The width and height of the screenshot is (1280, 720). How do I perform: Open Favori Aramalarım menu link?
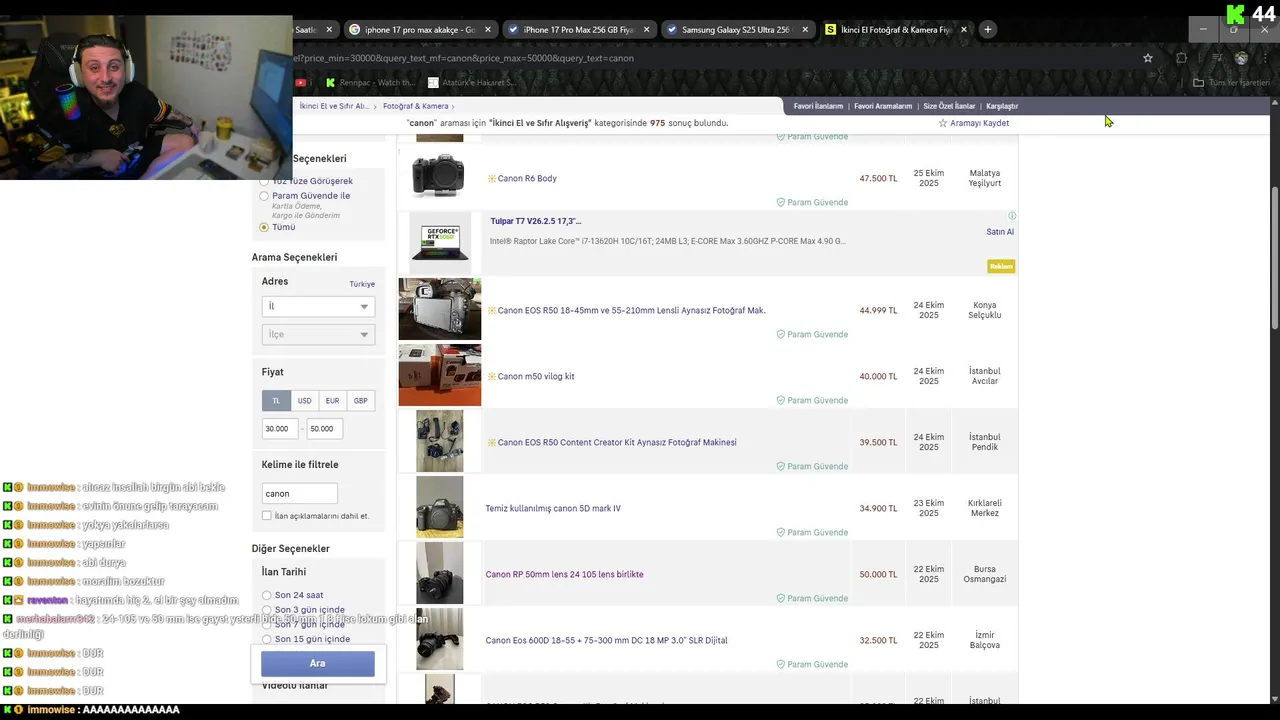point(883,106)
